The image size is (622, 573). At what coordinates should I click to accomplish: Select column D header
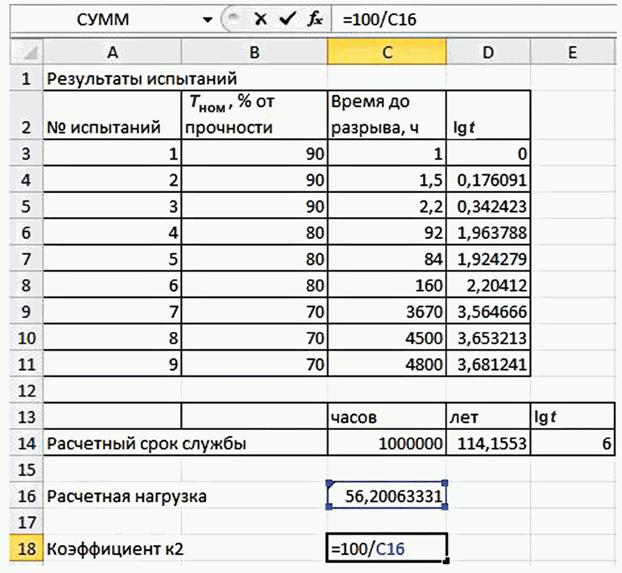tap(489, 52)
